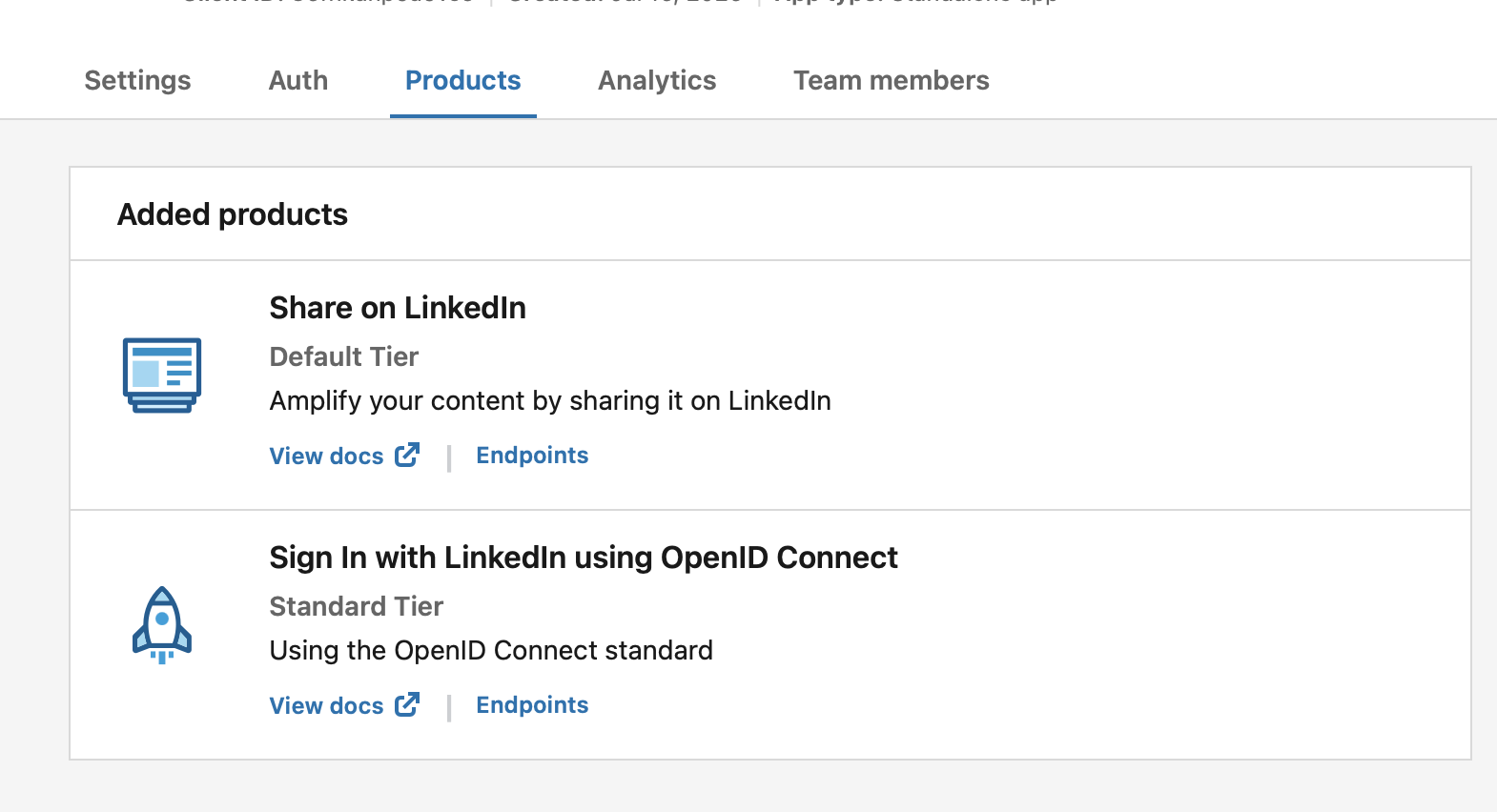Click the Sign In with LinkedIn using OpenID Connect title

click(x=584, y=558)
